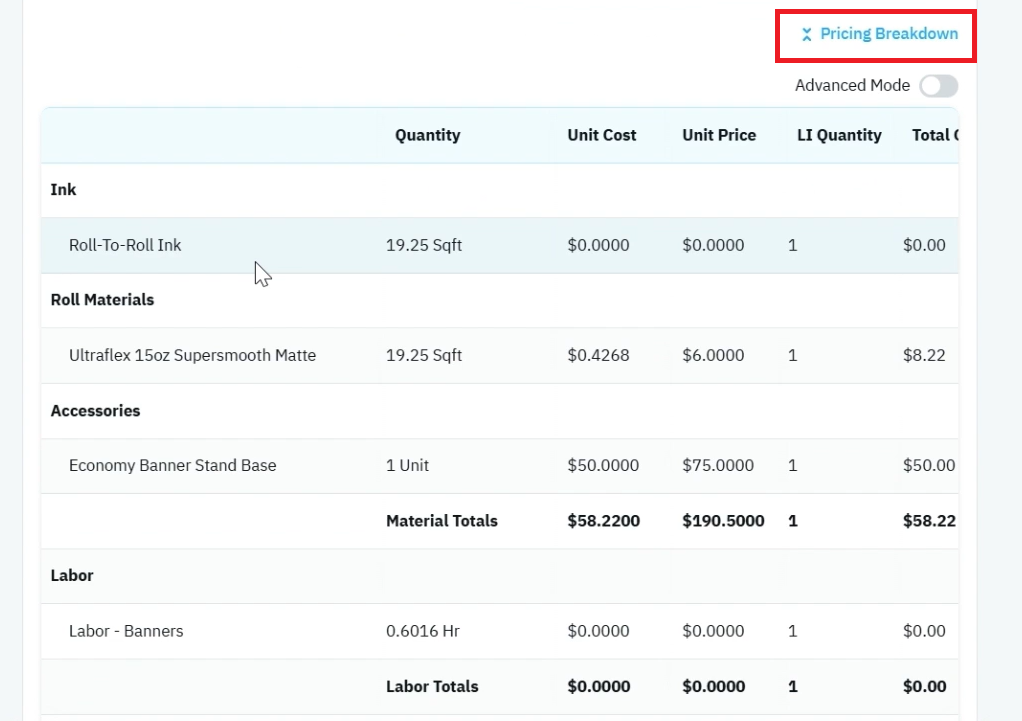Click the Labor Totals row label
The image size is (1022, 721).
(x=432, y=686)
